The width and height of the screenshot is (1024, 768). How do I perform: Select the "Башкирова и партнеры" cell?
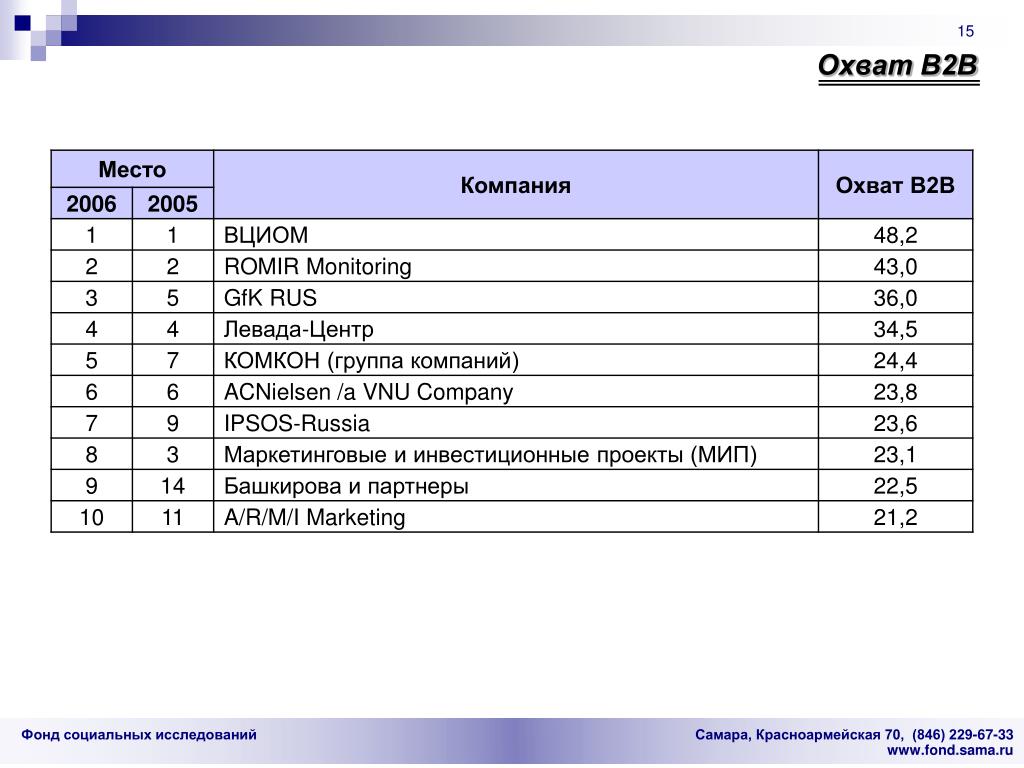pyautogui.click(x=515, y=486)
